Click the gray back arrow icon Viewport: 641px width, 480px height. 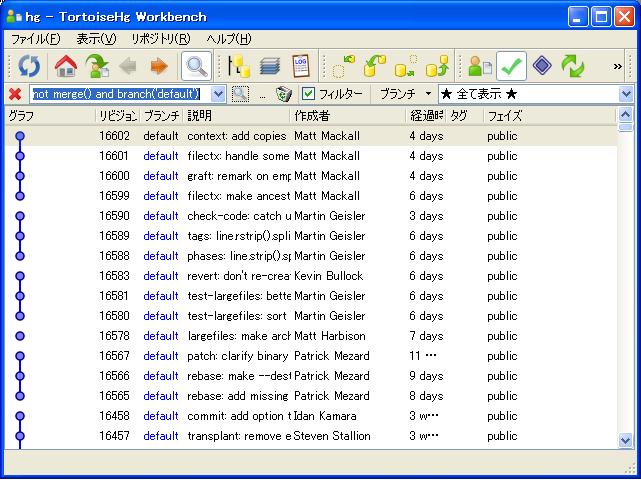[128, 66]
